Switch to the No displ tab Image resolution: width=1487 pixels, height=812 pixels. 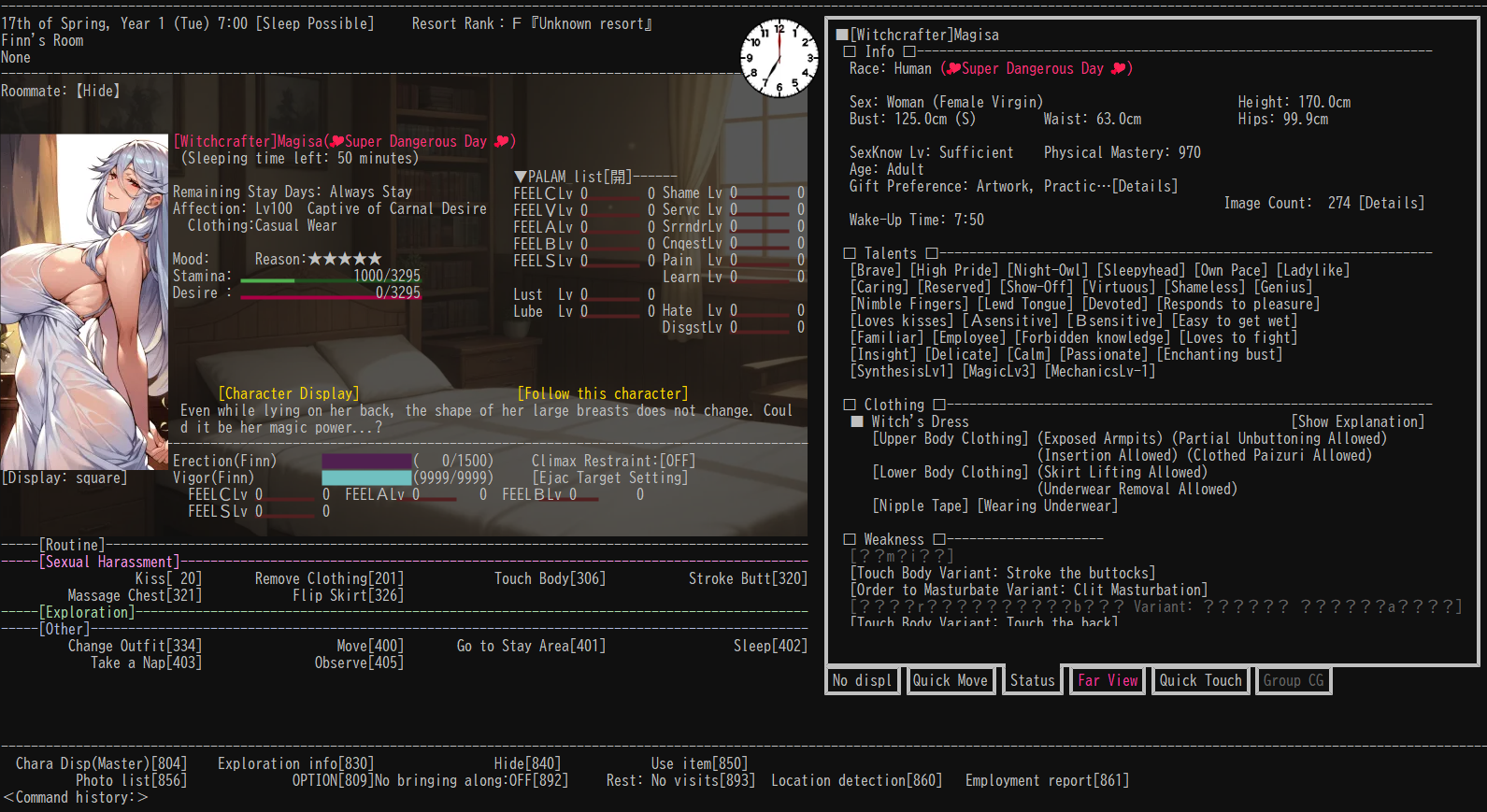[863, 680]
